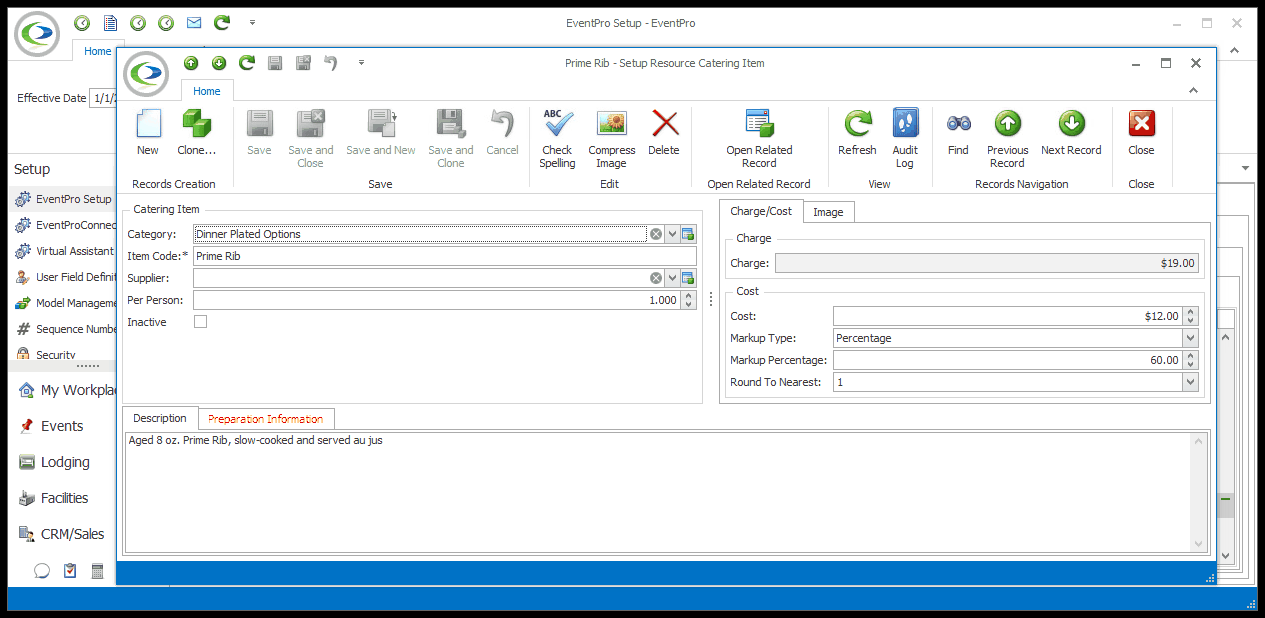Click the up-arrow icon in Prime Rib title bar
The image size is (1265, 618).
click(191, 63)
